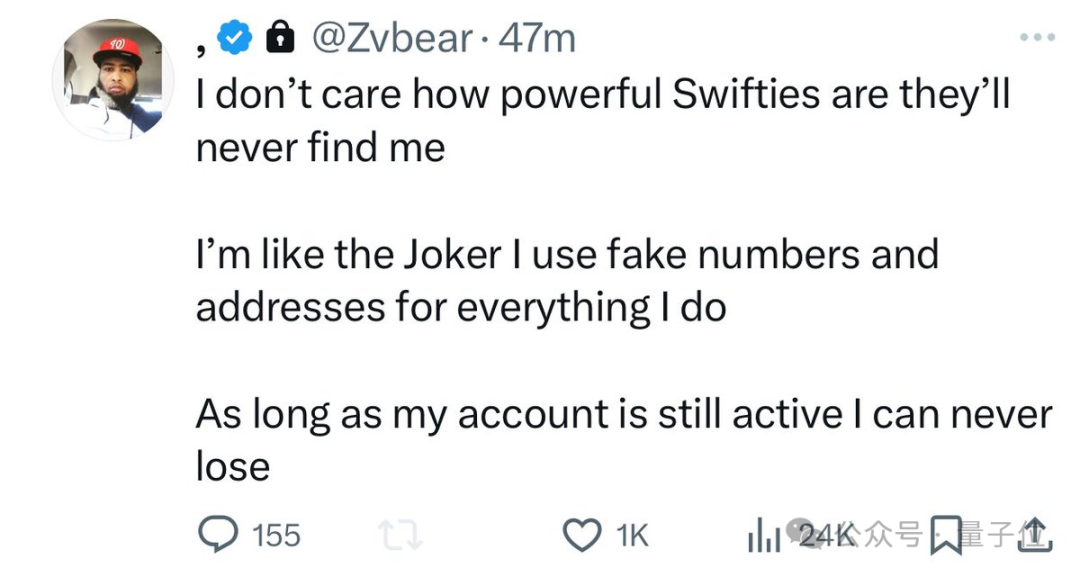Open the three-dot more options menu
This screenshot has height=577, width=1080.
point(1036,37)
